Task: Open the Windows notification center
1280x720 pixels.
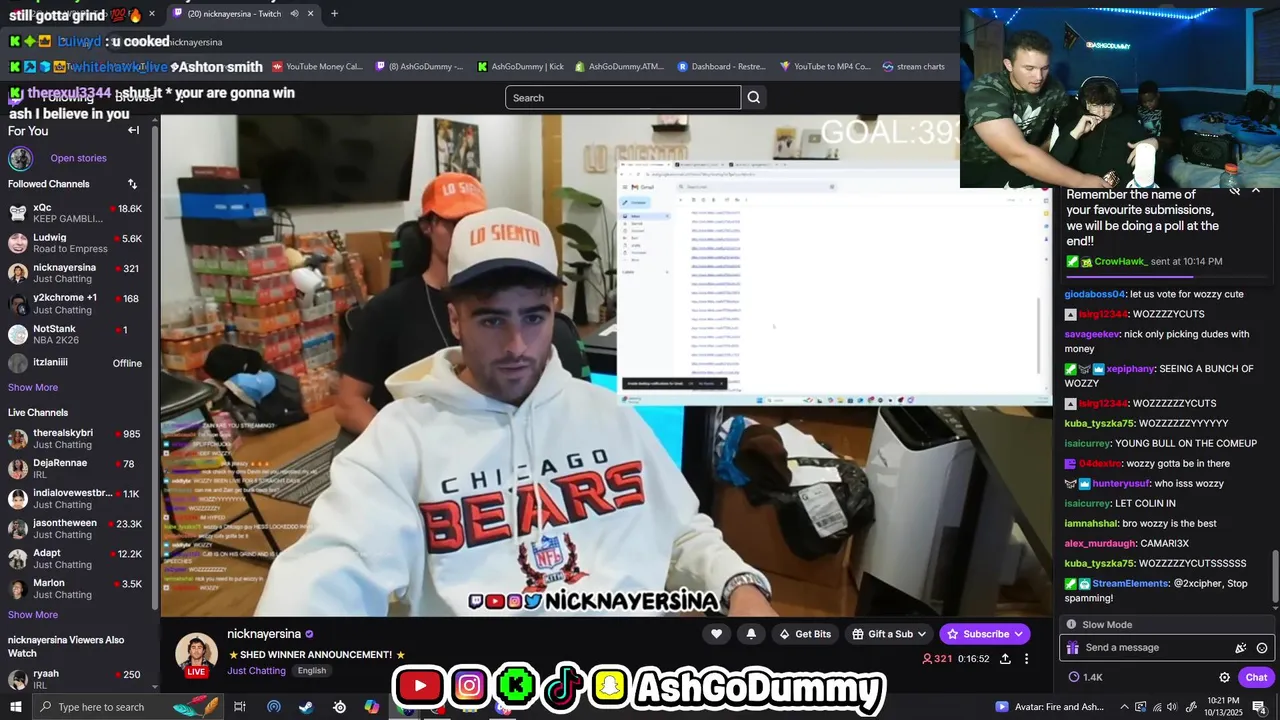Action: tap(1259, 707)
